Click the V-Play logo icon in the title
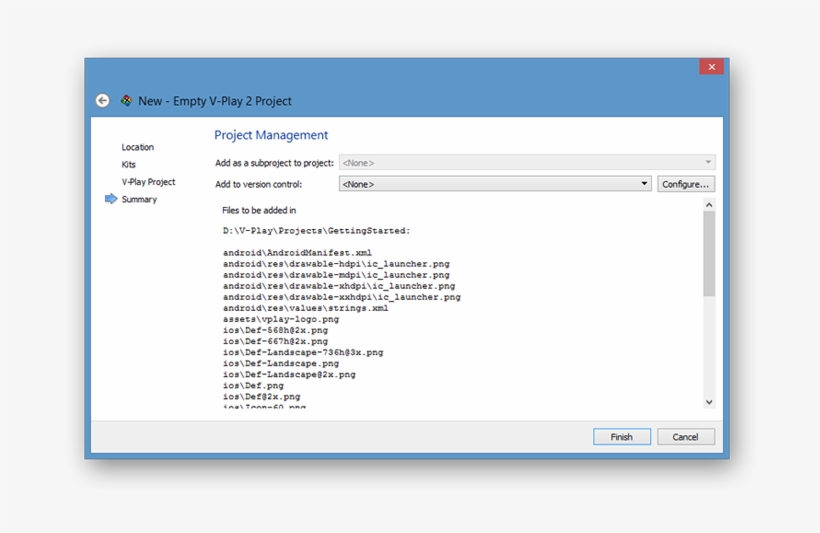 [126, 100]
